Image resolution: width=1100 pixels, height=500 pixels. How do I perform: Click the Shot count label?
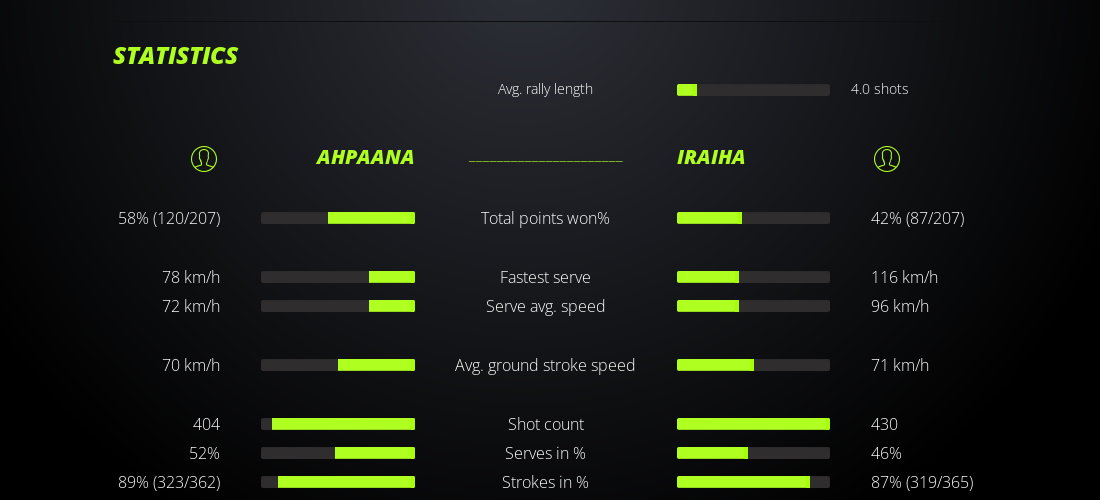[x=545, y=424]
